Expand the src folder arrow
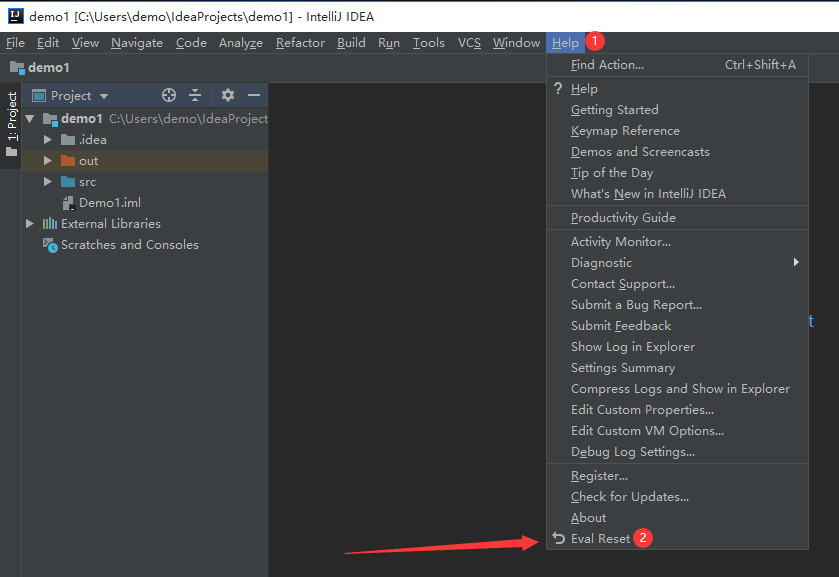839x577 pixels. coord(48,181)
